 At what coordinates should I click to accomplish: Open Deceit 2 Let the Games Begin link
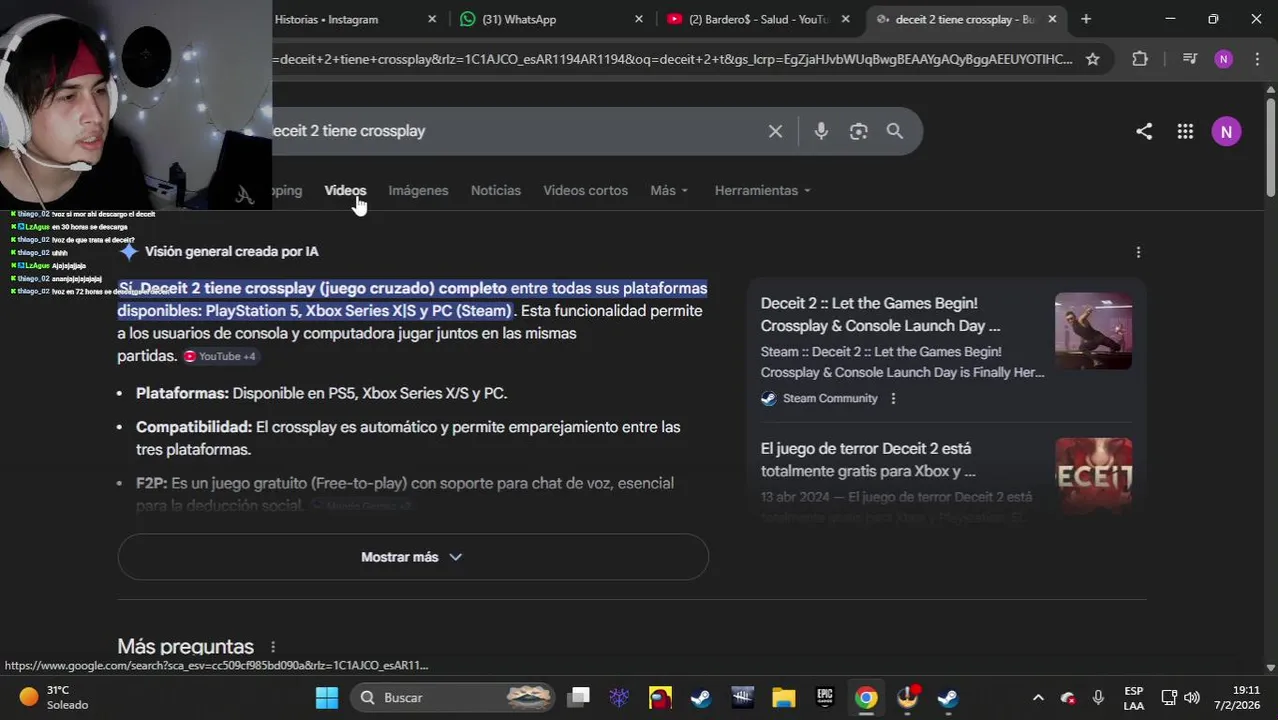tap(880, 314)
